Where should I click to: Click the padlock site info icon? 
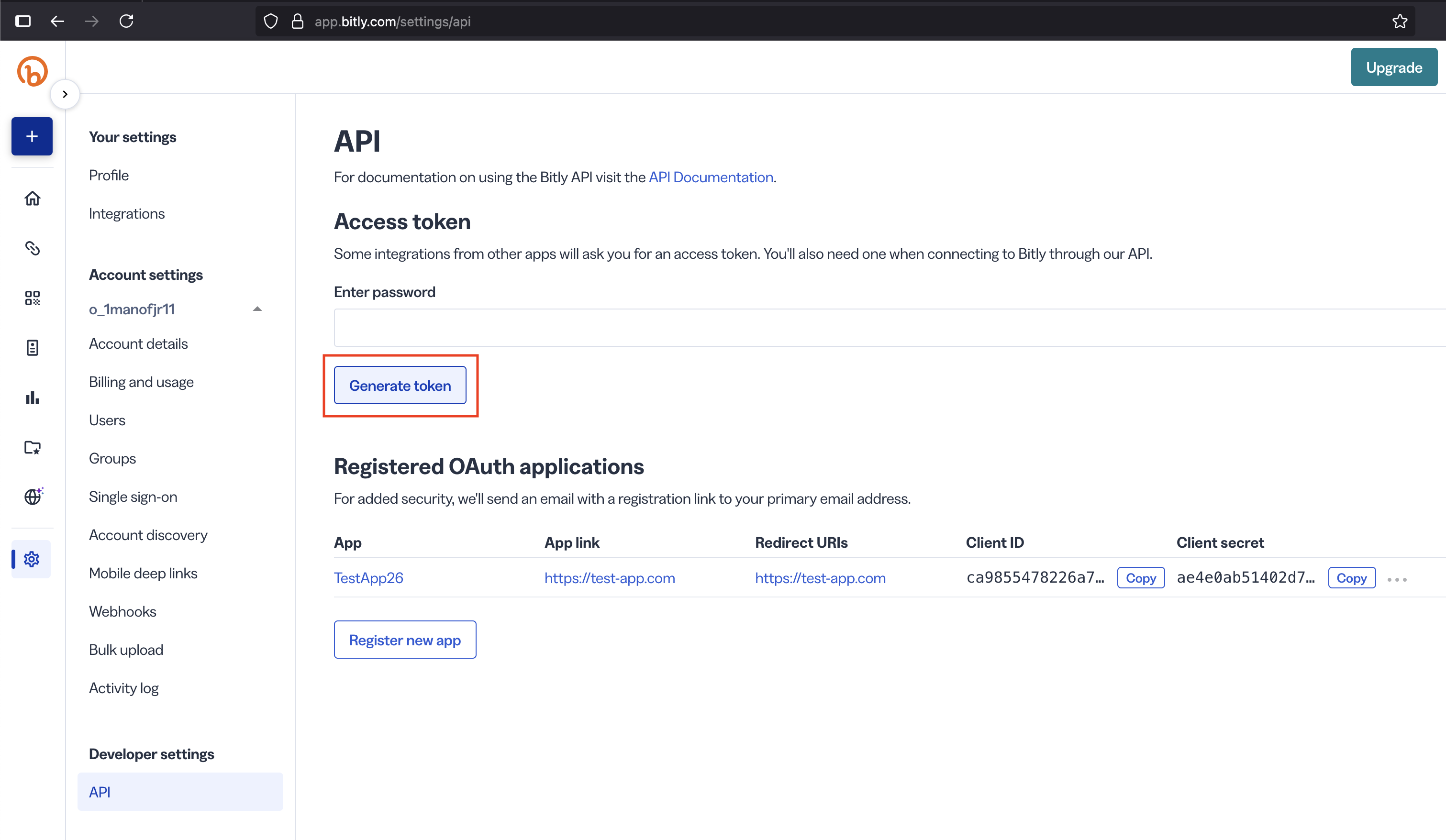click(297, 21)
